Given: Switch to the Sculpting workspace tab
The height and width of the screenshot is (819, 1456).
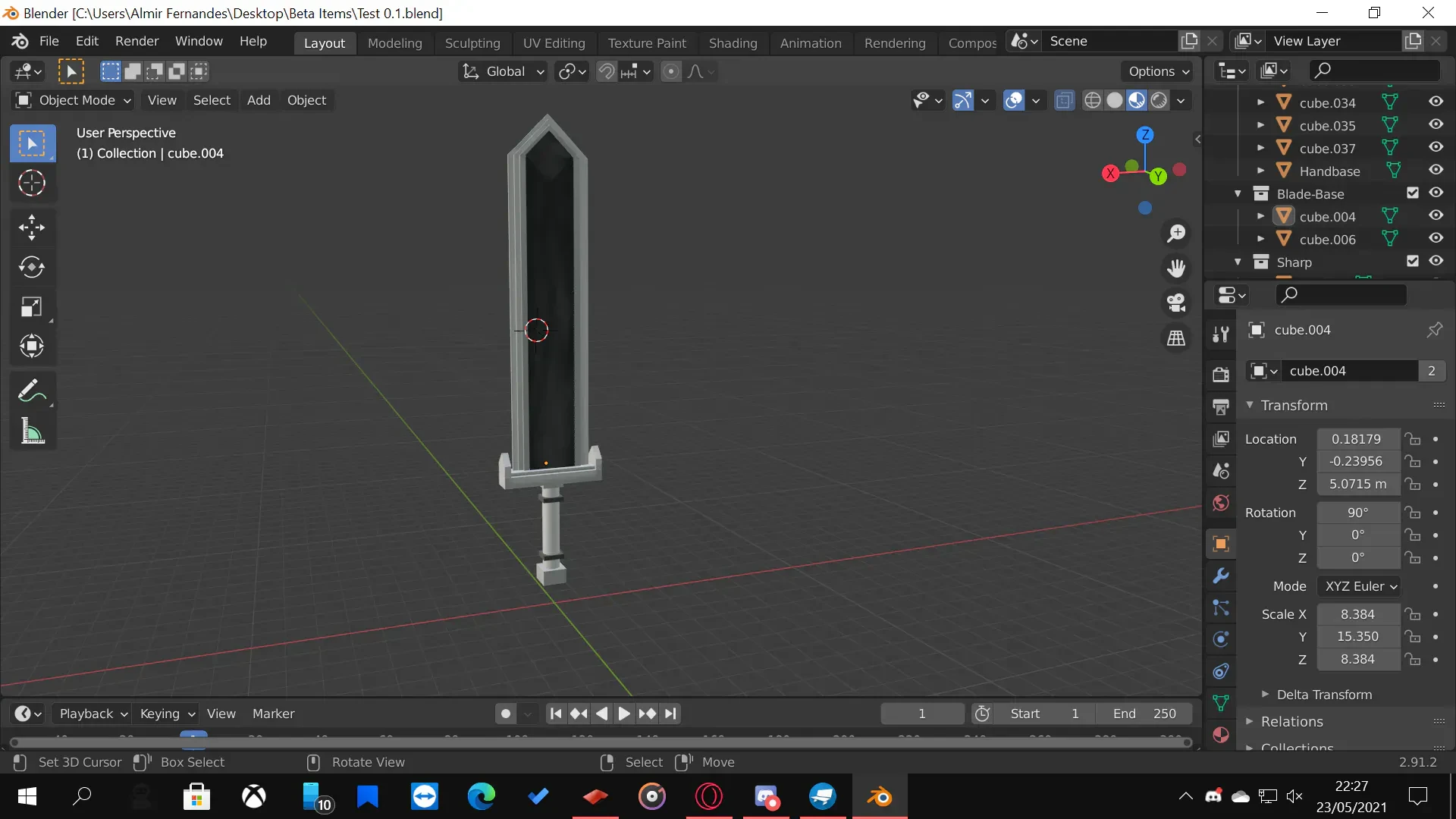Looking at the screenshot, I should (472, 43).
